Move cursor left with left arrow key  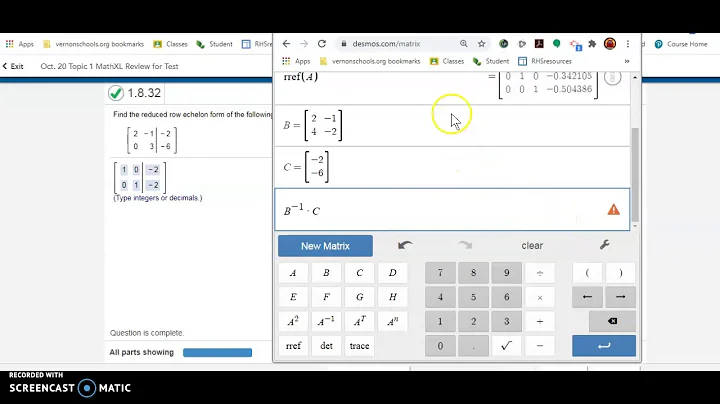(x=587, y=297)
